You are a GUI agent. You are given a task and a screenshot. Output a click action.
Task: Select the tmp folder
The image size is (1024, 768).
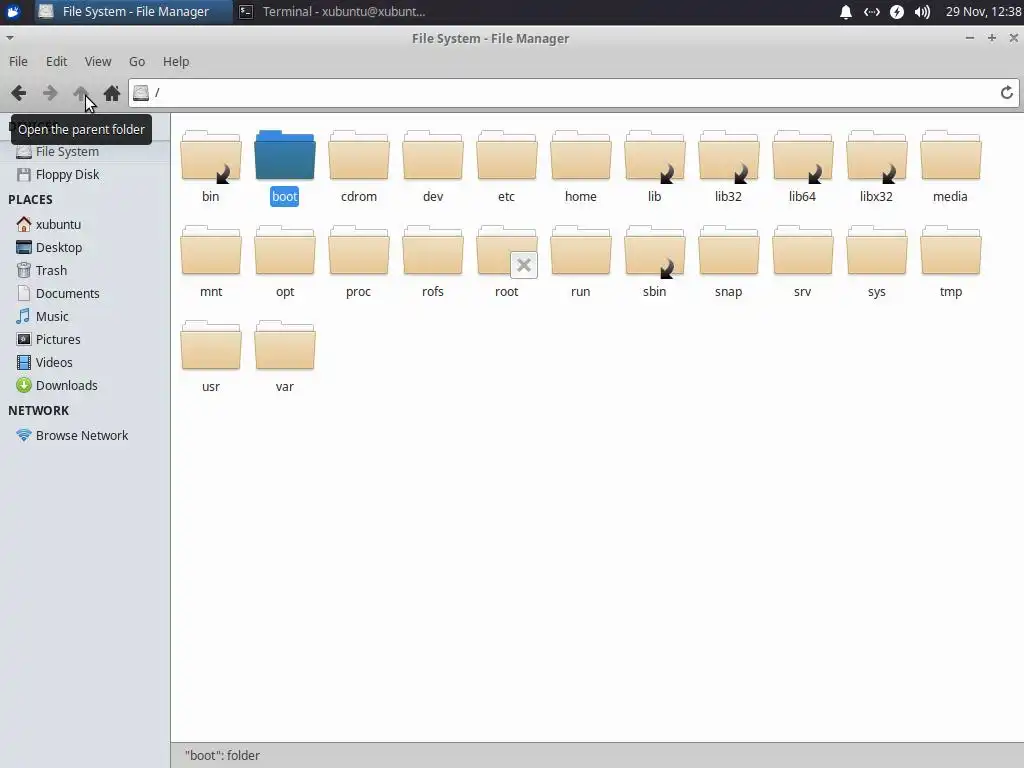click(x=950, y=251)
